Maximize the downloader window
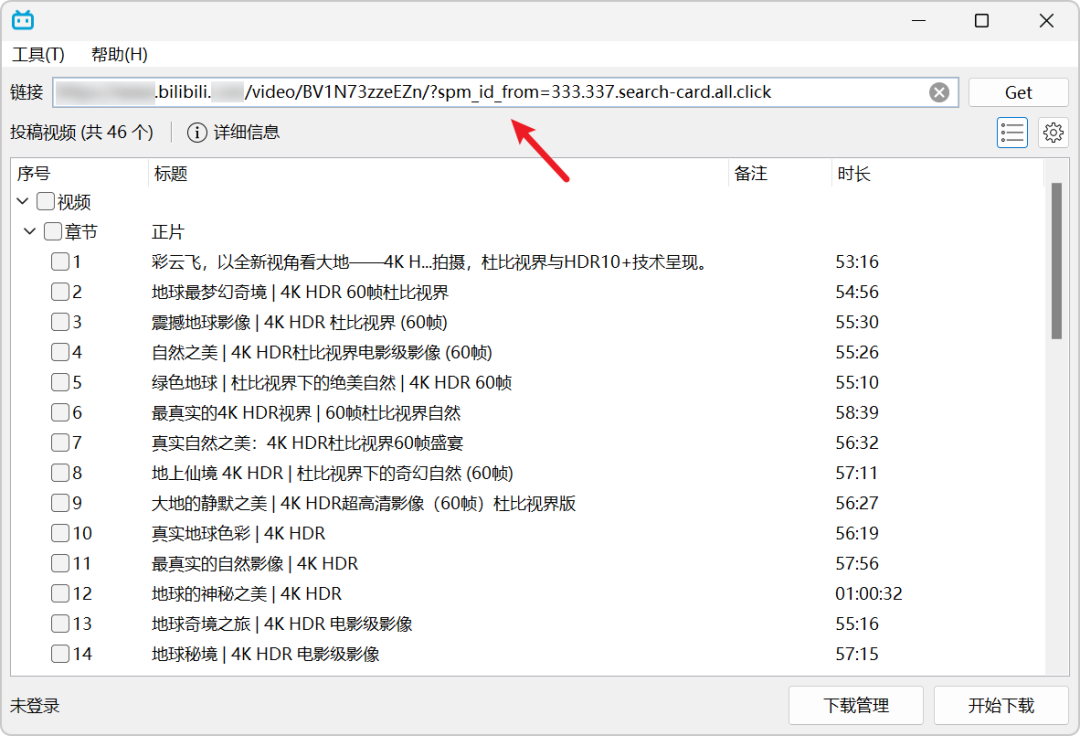Viewport: 1080px width, 736px height. (x=982, y=21)
